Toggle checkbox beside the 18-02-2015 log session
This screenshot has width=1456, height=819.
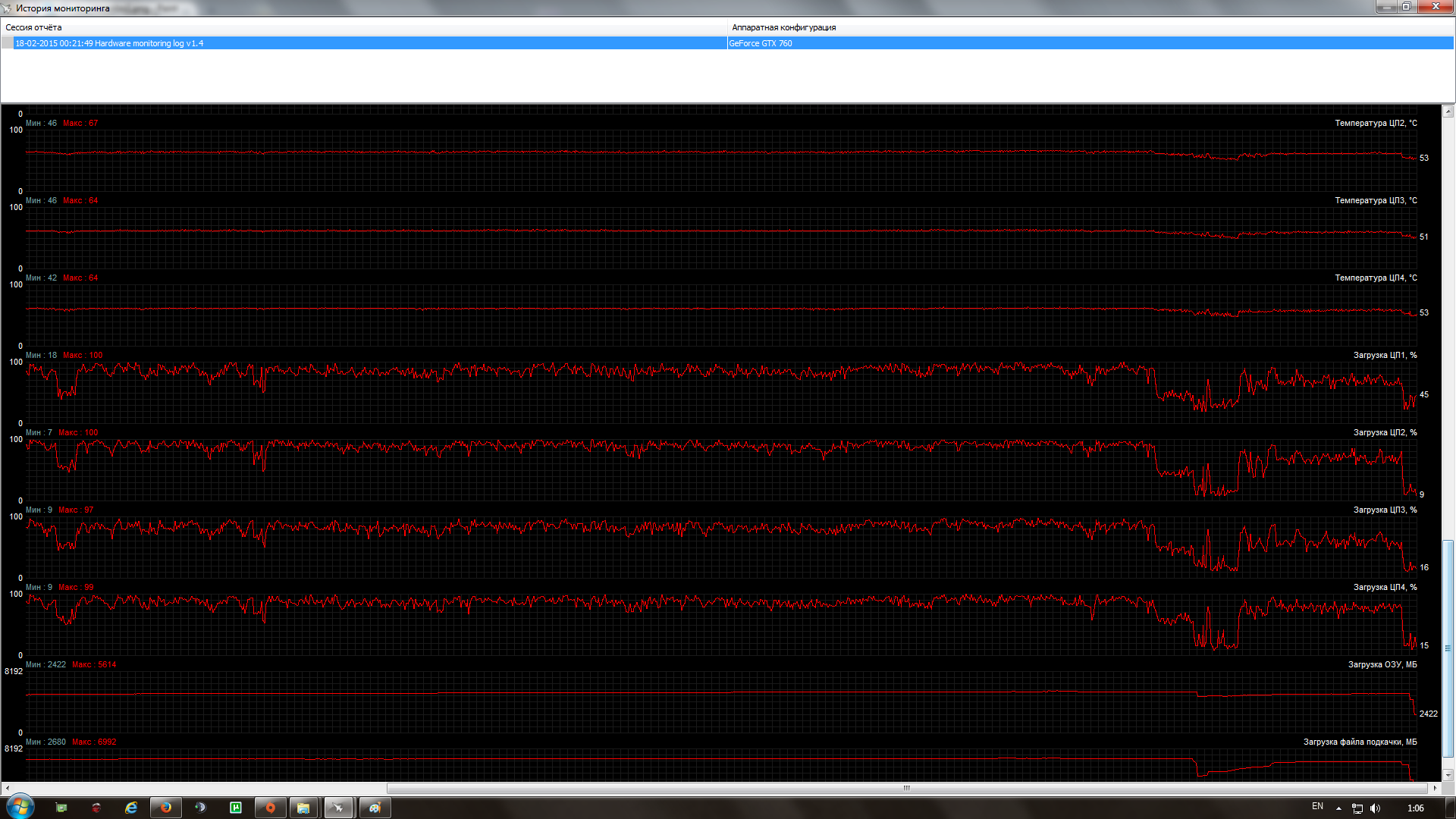tap(8, 43)
